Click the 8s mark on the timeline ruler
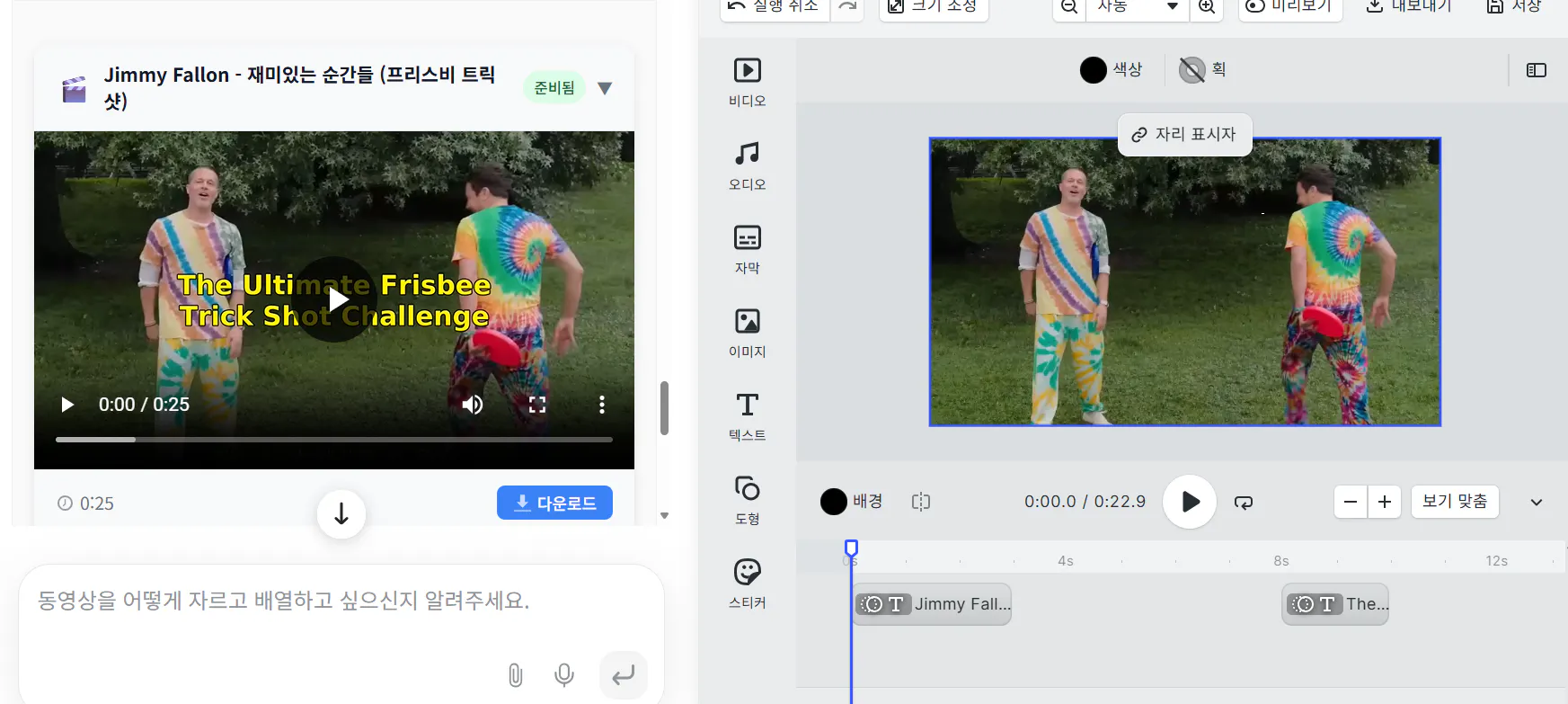Screen dimensions: 1568x704 [x=1281, y=561]
